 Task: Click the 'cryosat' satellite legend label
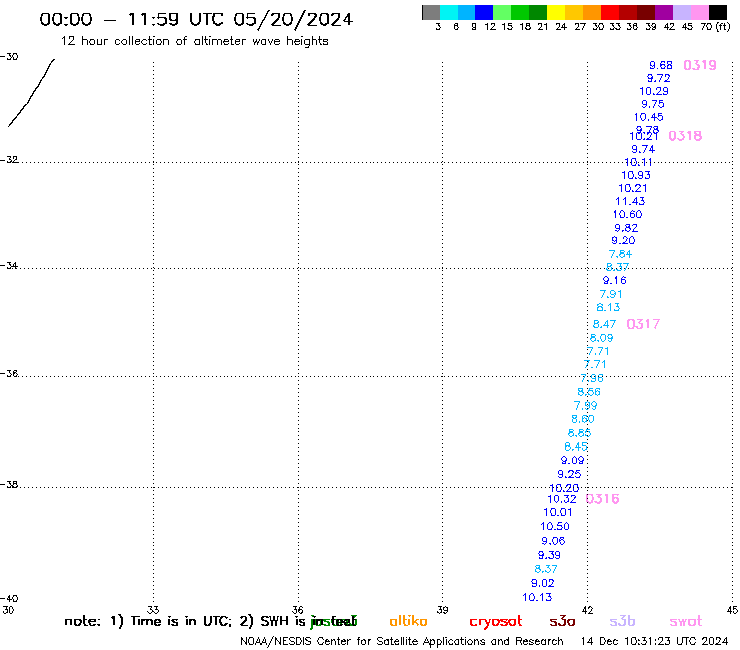pyautogui.click(x=496, y=622)
